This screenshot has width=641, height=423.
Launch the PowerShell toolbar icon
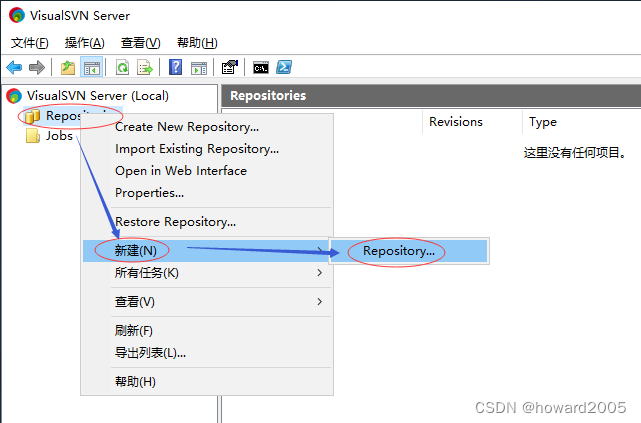(x=284, y=67)
